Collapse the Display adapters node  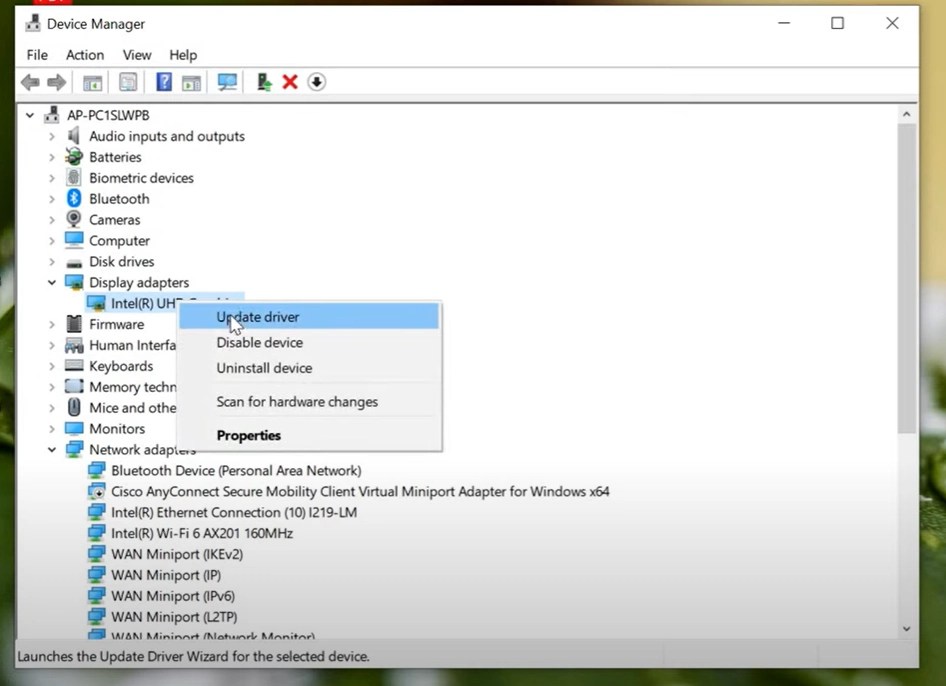[52, 282]
